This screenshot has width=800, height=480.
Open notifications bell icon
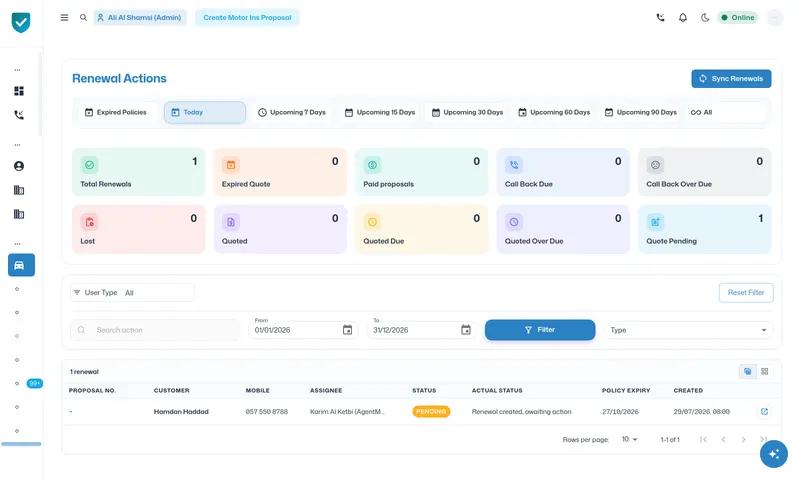coord(683,17)
